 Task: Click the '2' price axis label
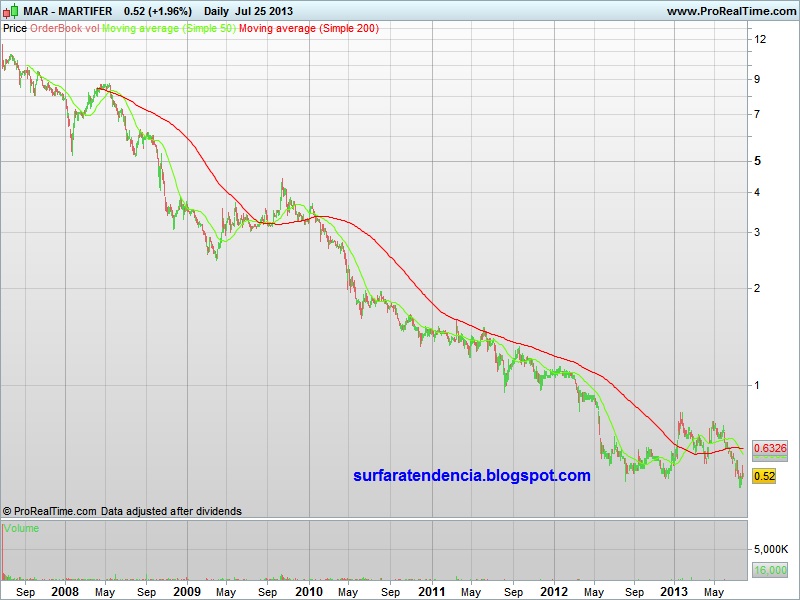point(757,288)
